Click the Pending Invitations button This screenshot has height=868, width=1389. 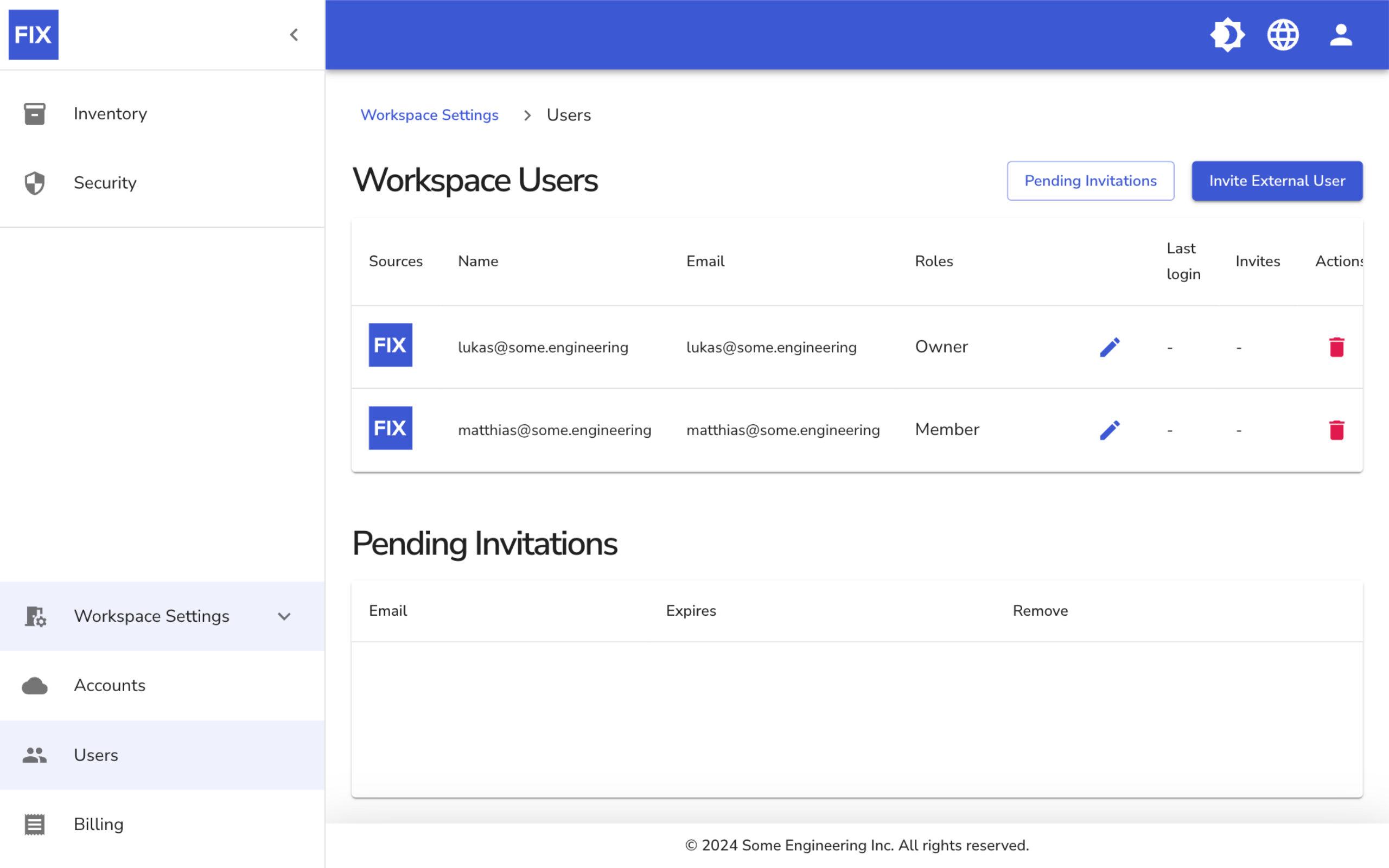coord(1091,181)
